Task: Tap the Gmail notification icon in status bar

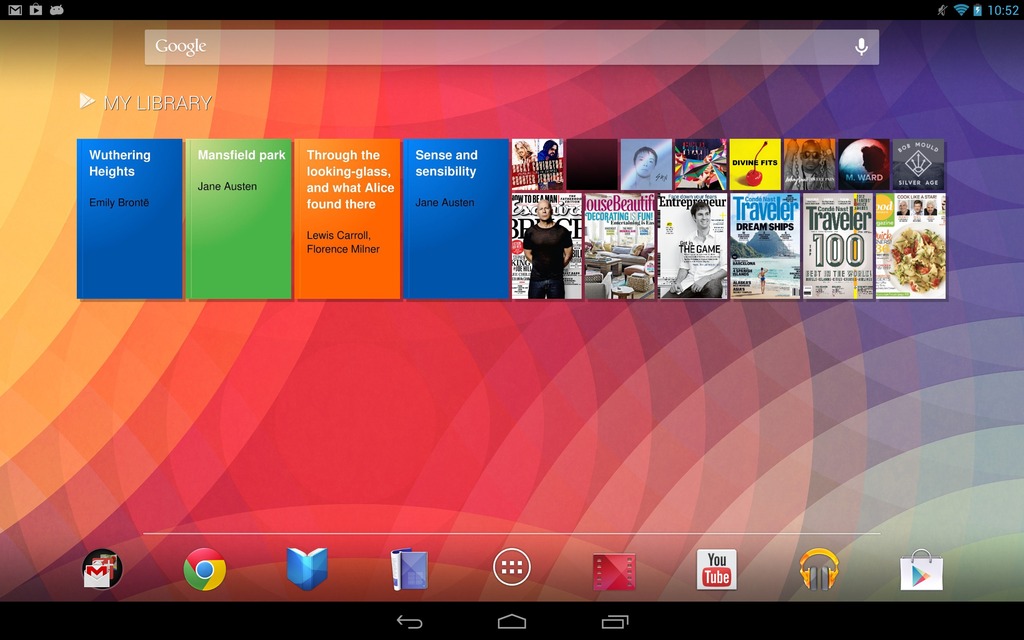Action: point(15,10)
